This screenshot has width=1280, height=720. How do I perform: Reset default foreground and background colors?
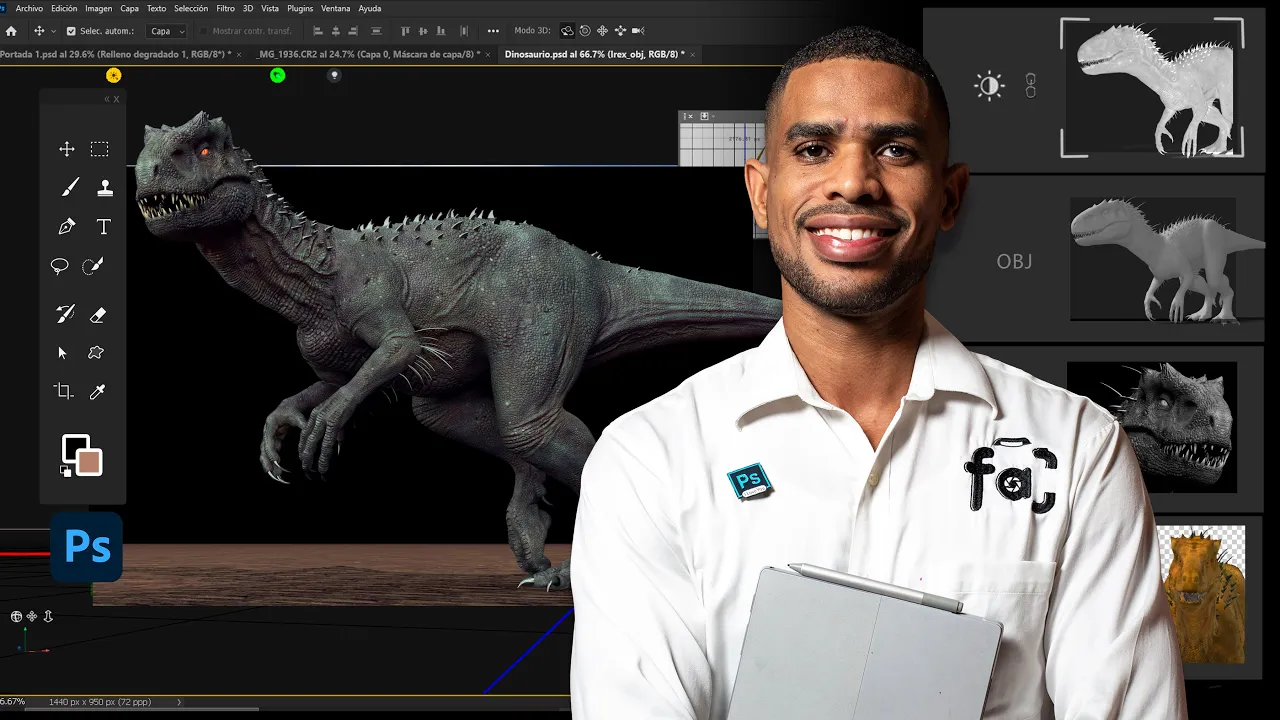(65, 470)
